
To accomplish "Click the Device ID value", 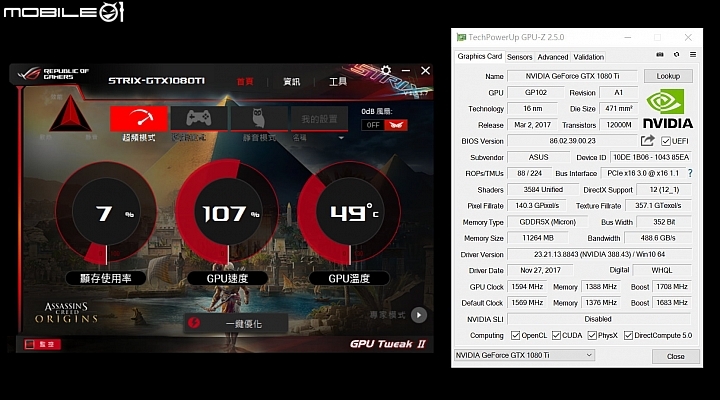I will [x=651, y=157].
